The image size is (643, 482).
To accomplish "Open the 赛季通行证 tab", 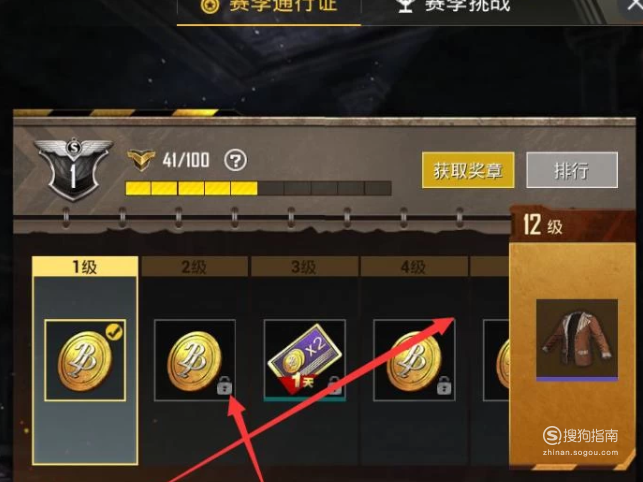I will (269, 7).
